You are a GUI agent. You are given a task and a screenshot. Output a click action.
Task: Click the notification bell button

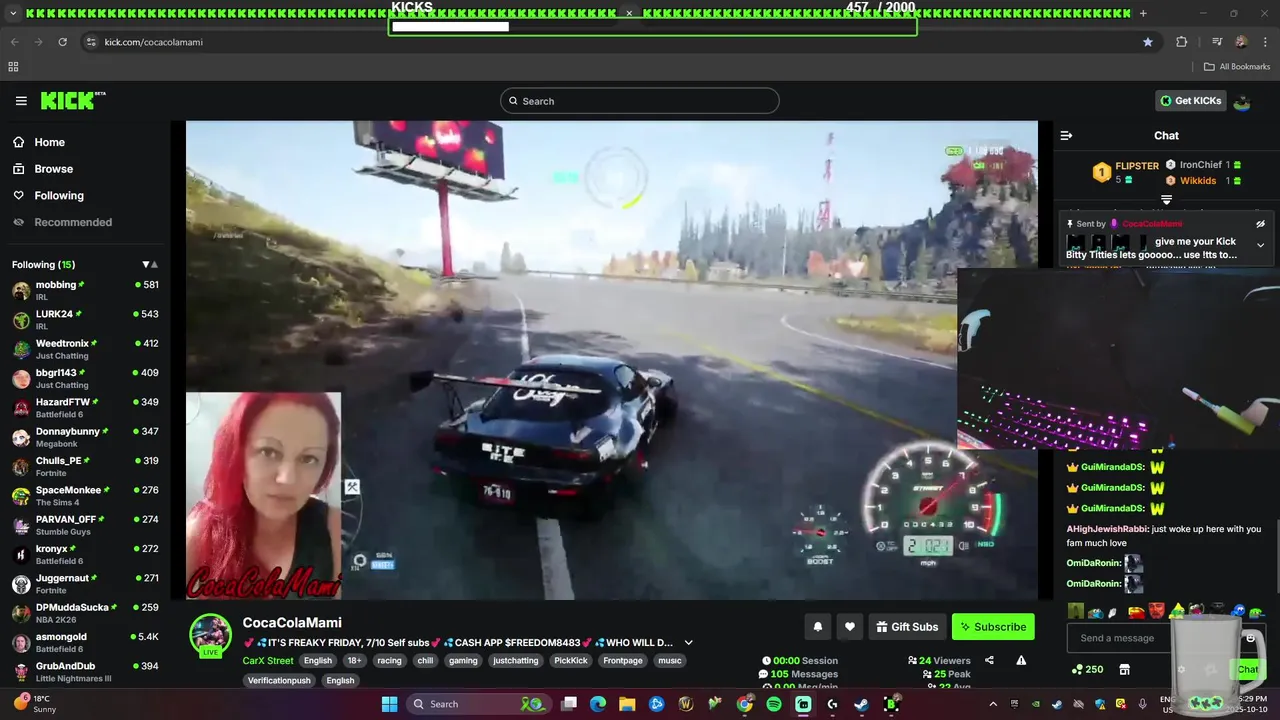coord(817,627)
